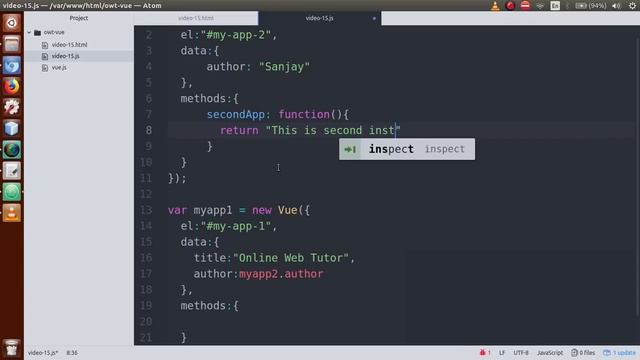The width and height of the screenshot is (640, 360).
Task: Click the VLC cone tray indicator
Action: point(495,6)
